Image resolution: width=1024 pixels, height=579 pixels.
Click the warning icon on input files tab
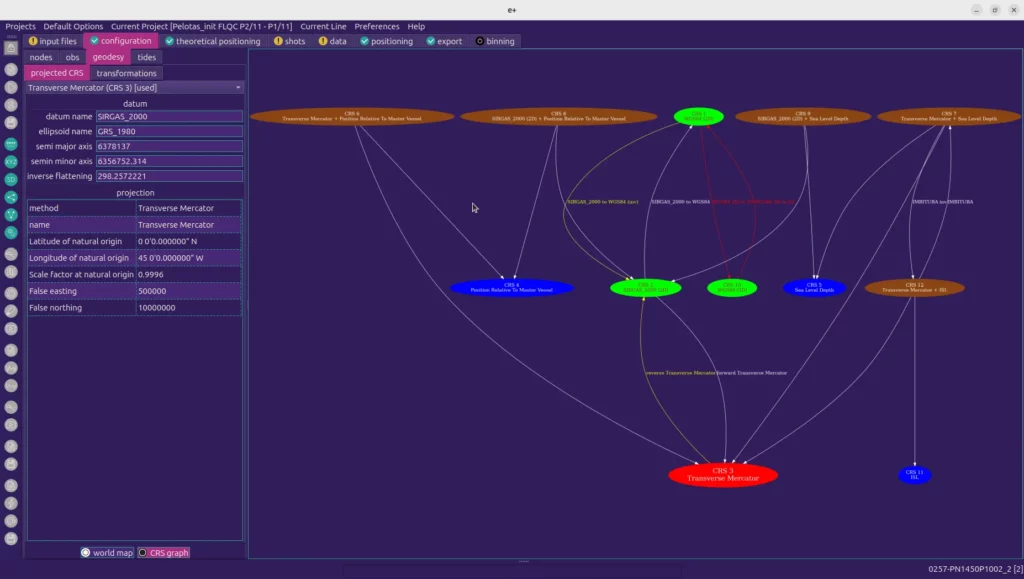(x=33, y=41)
